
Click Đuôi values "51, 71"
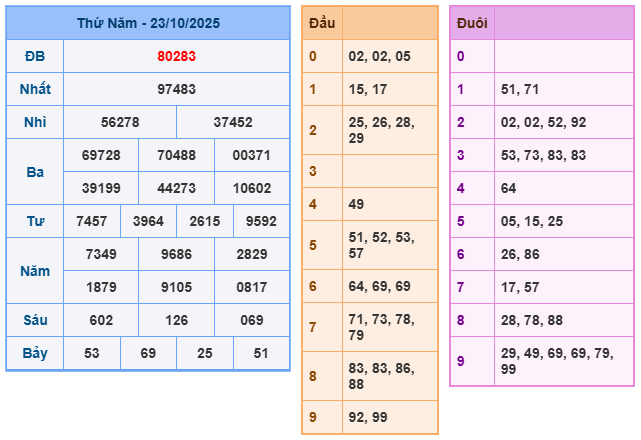click(x=520, y=89)
